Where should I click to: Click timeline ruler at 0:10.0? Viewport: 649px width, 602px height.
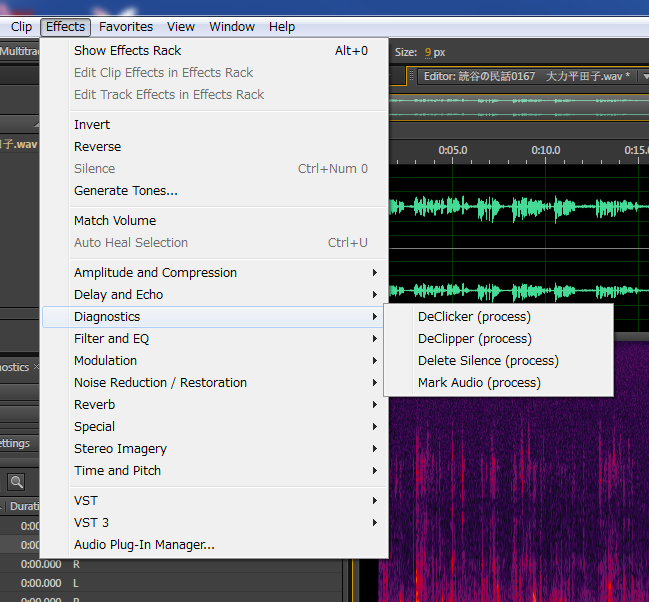pos(546,151)
